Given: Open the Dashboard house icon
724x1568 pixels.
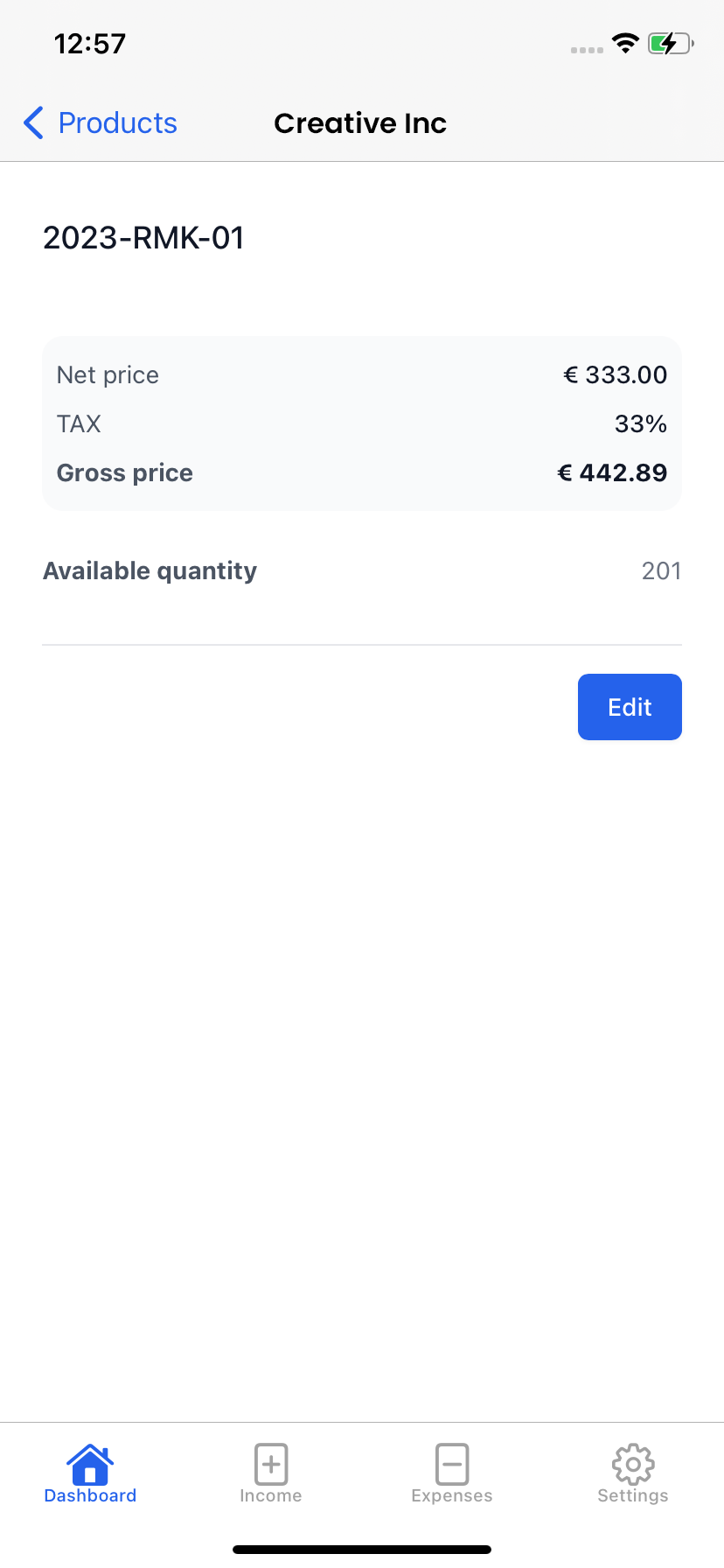Looking at the screenshot, I should pyautogui.click(x=90, y=1463).
